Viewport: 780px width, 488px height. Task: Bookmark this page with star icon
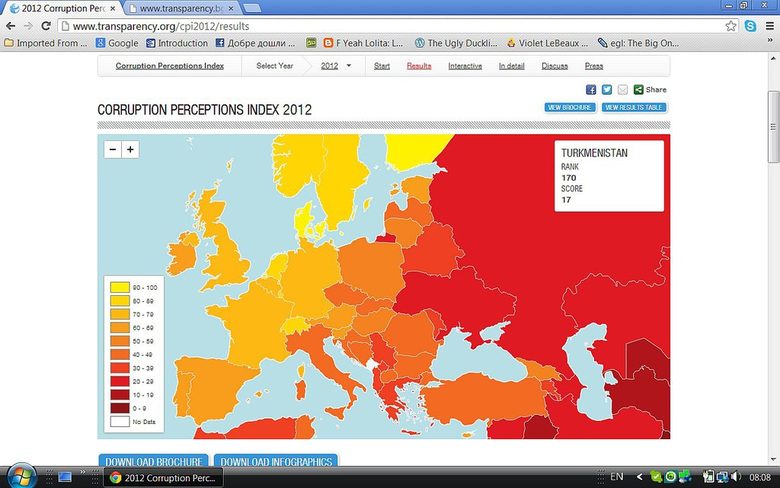[x=730, y=26]
